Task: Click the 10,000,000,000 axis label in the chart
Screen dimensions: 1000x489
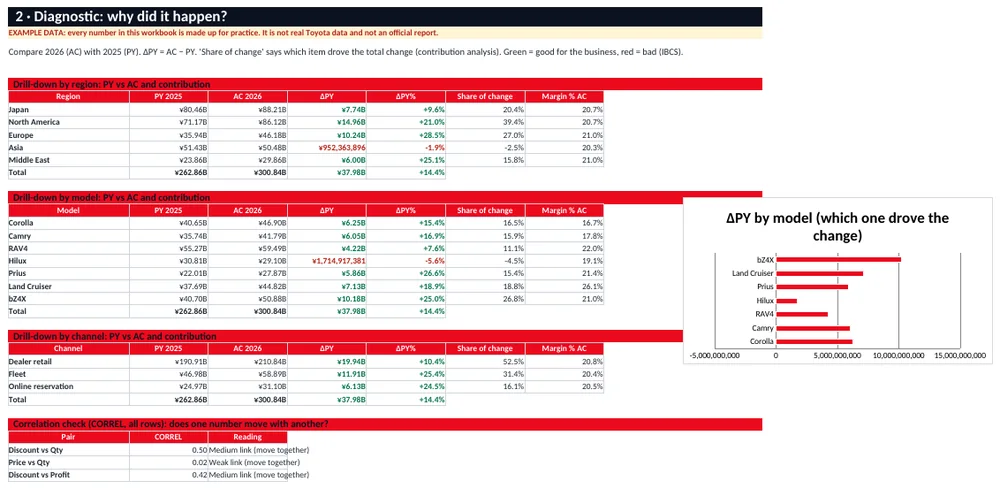Action: point(900,356)
